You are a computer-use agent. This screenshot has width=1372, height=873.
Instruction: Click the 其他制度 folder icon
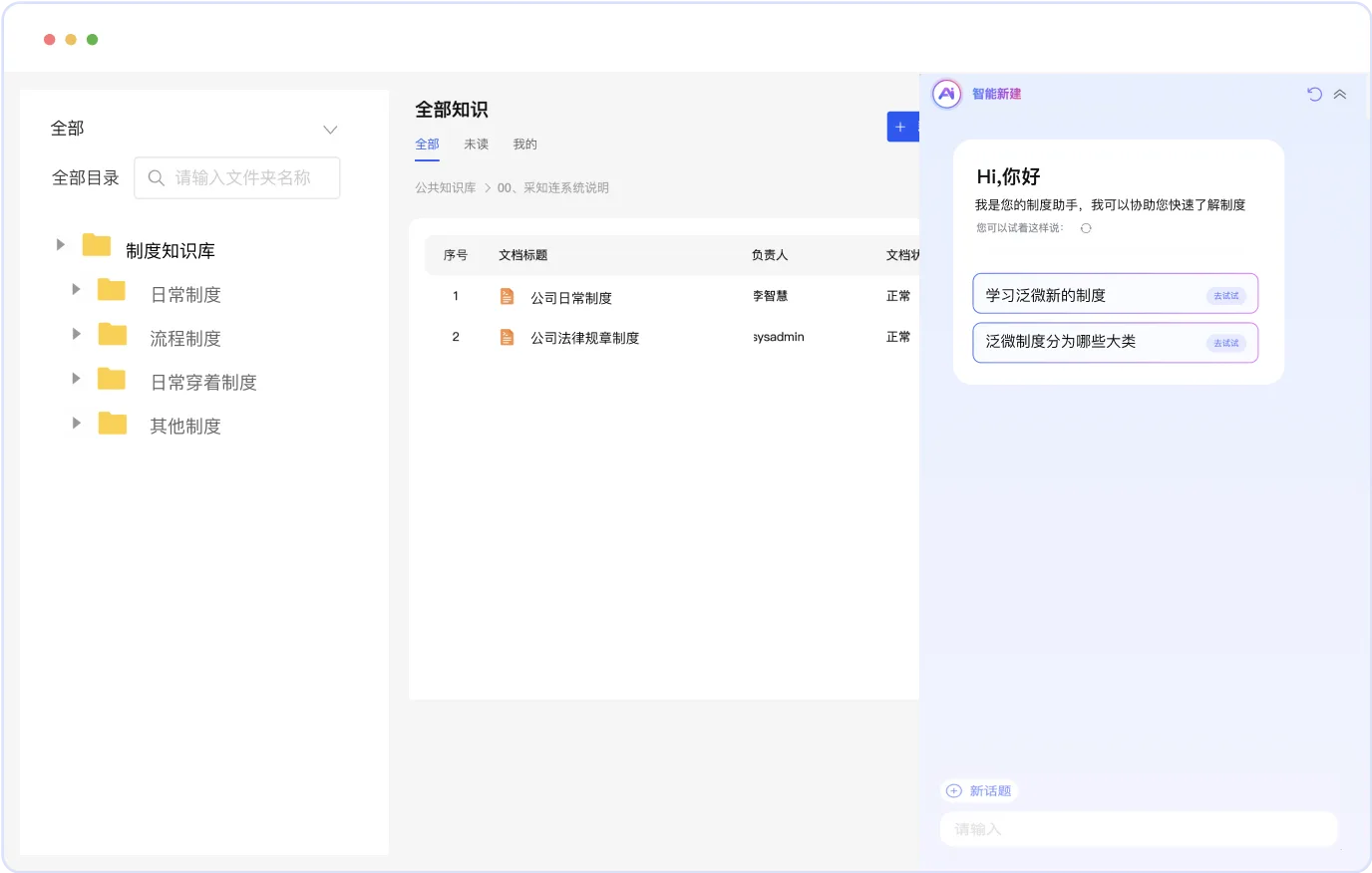coord(113,424)
